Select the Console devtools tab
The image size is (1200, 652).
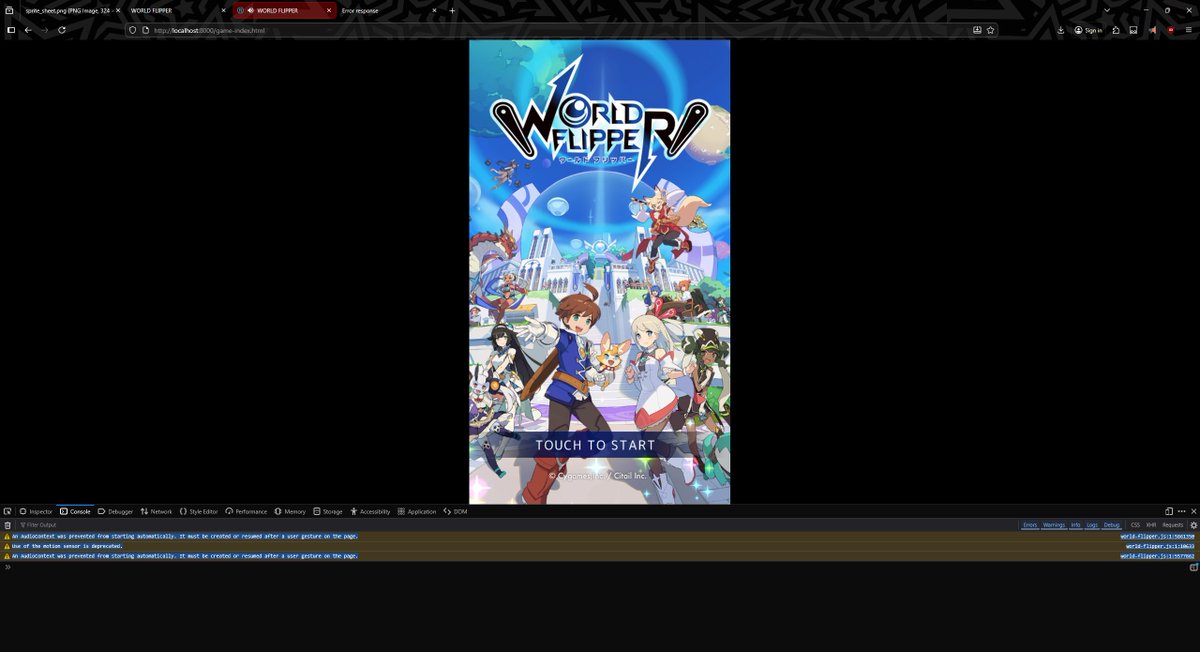click(75, 511)
